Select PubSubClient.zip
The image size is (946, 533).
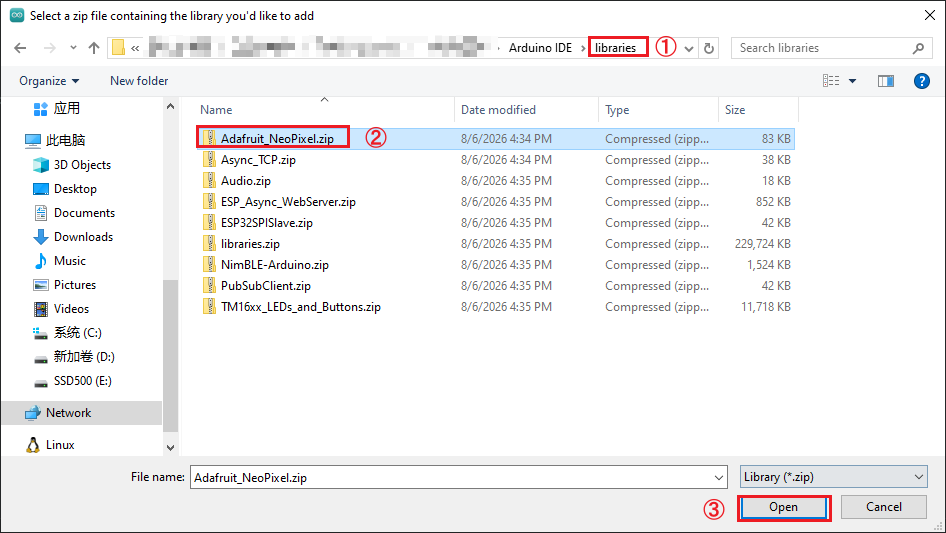click(x=265, y=286)
